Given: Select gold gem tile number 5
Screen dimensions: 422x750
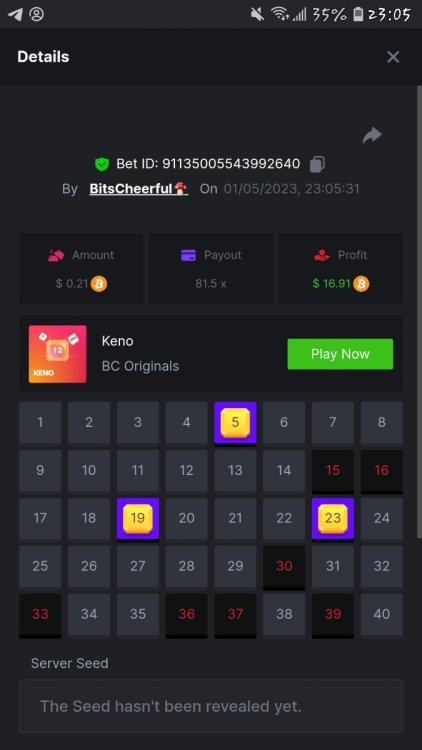Looking at the screenshot, I should [235, 423].
